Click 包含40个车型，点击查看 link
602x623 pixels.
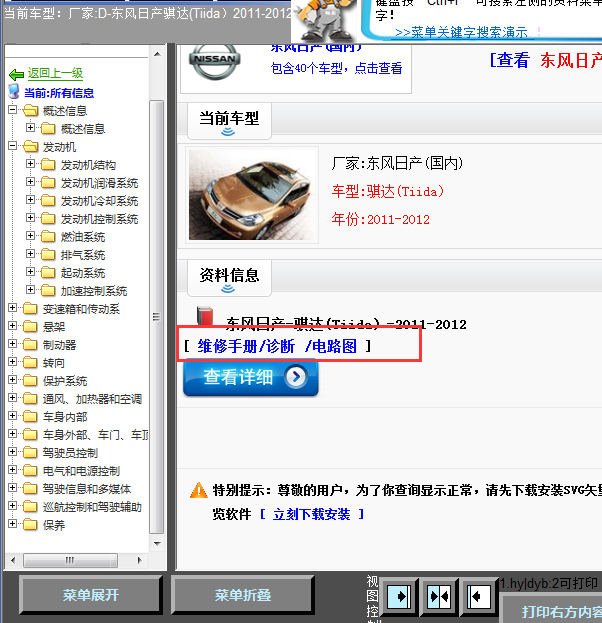pyautogui.click(x=336, y=68)
